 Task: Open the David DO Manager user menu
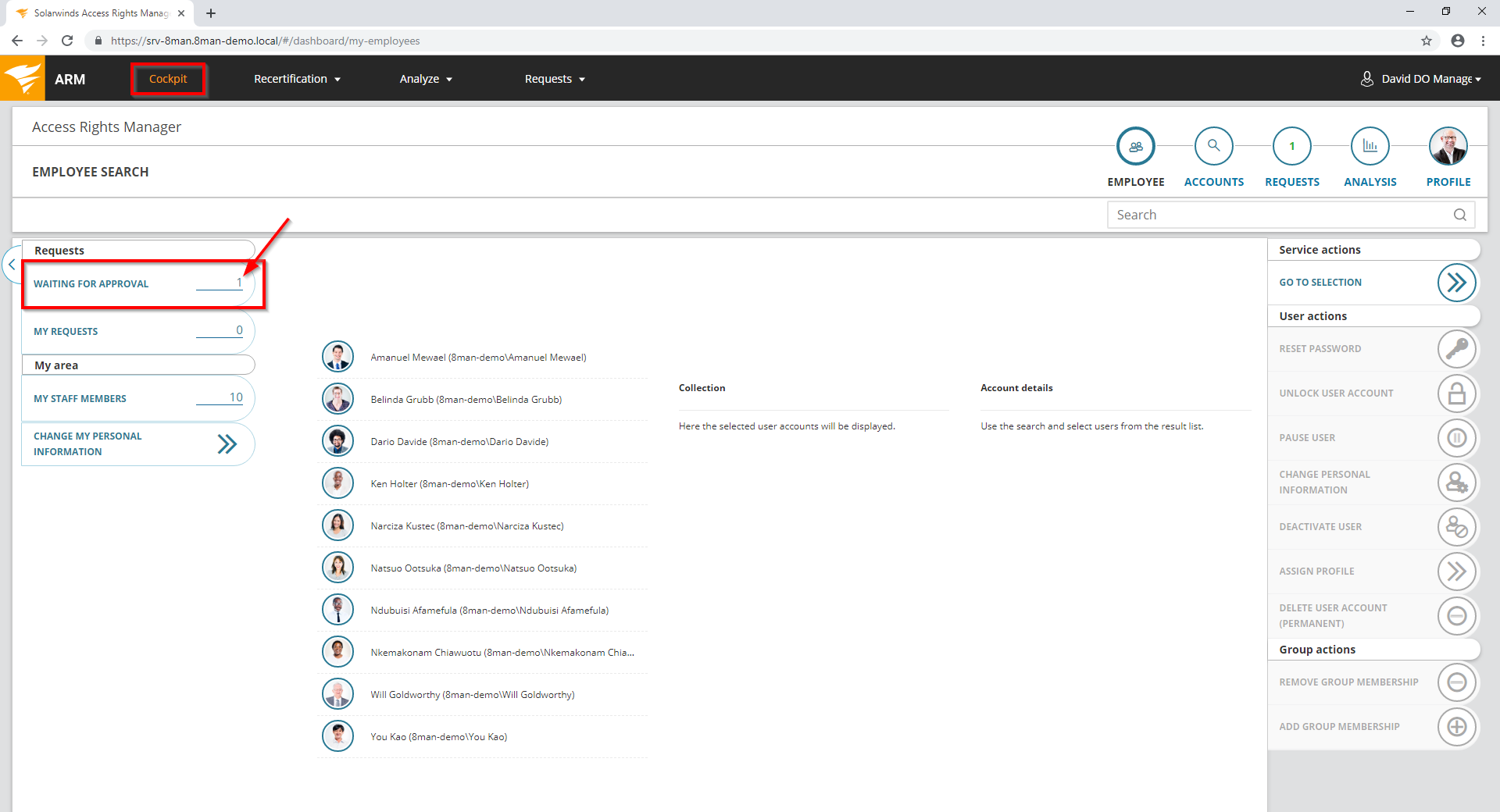pos(1420,79)
